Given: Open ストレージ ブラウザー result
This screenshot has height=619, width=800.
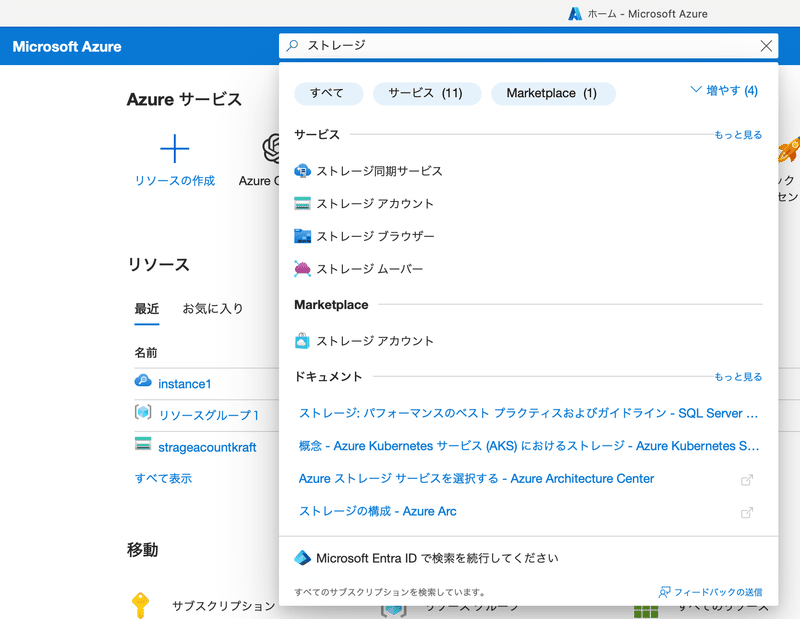Looking at the screenshot, I should (376, 236).
